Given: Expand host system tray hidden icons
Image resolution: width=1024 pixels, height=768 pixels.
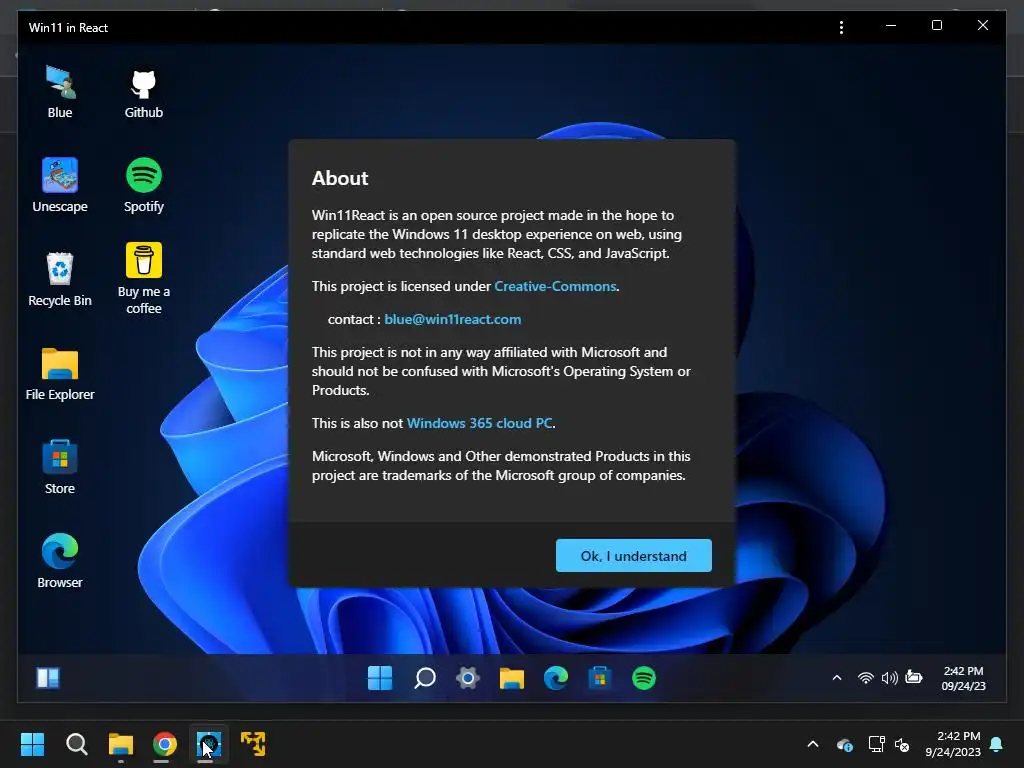Looking at the screenshot, I should coord(813,744).
